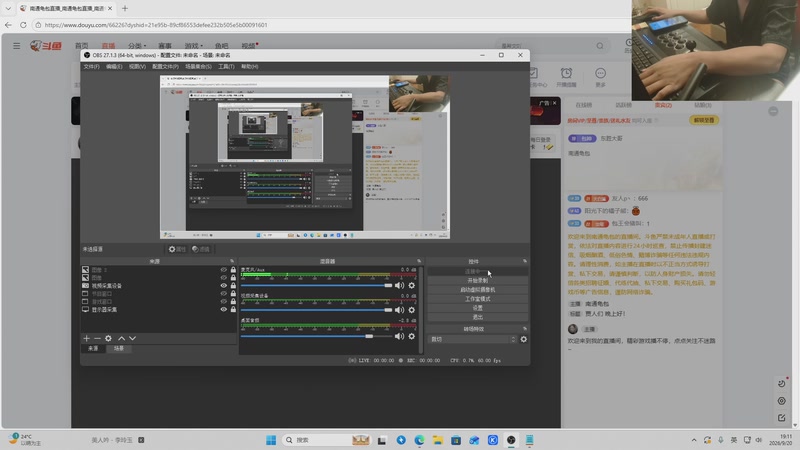Open scene transition properties gear icon
800x450 pixels.
(x=523, y=339)
